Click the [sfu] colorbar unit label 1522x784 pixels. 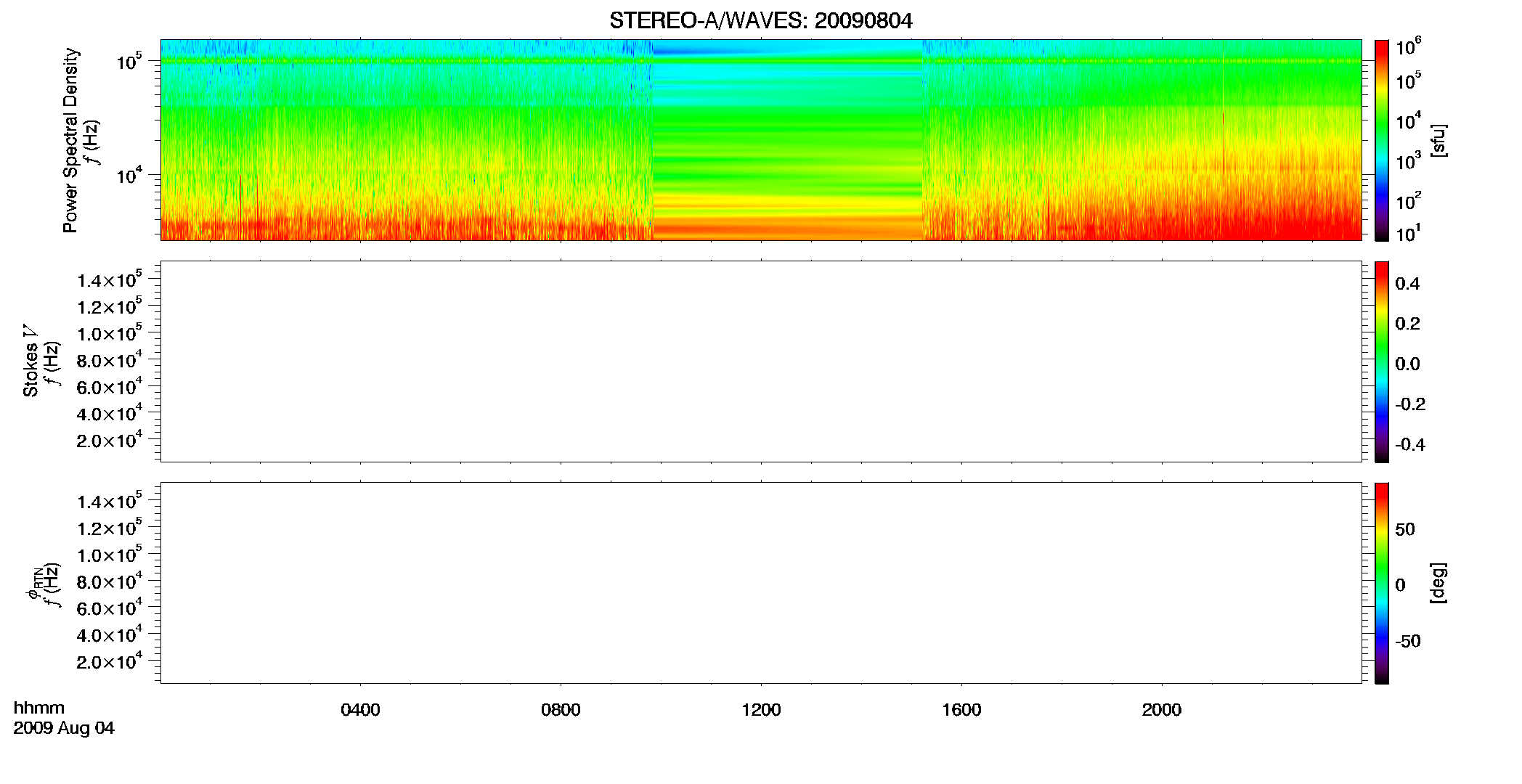coord(1438,140)
